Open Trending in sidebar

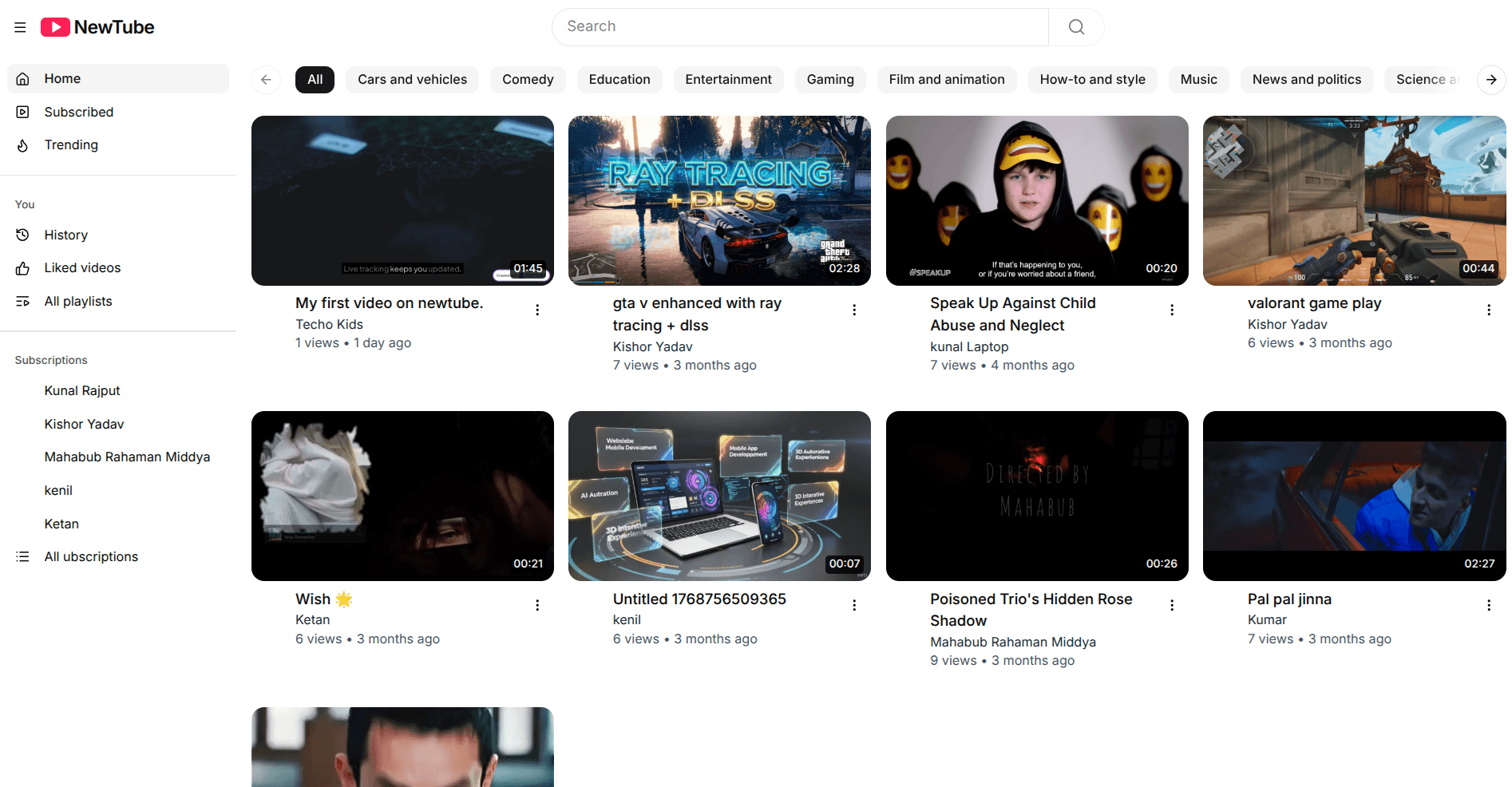coord(118,145)
